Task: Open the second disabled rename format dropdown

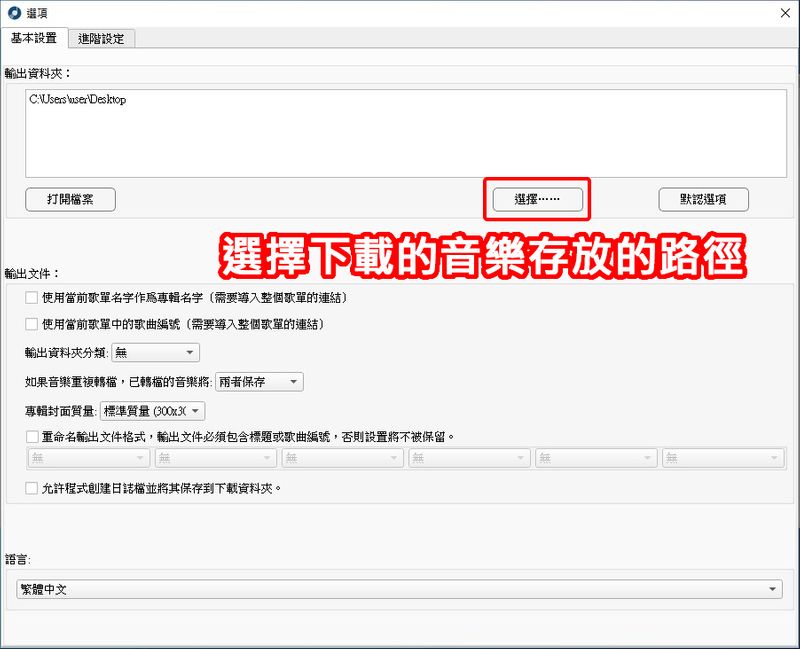Action: pyautogui.click(x=216, y=458)
